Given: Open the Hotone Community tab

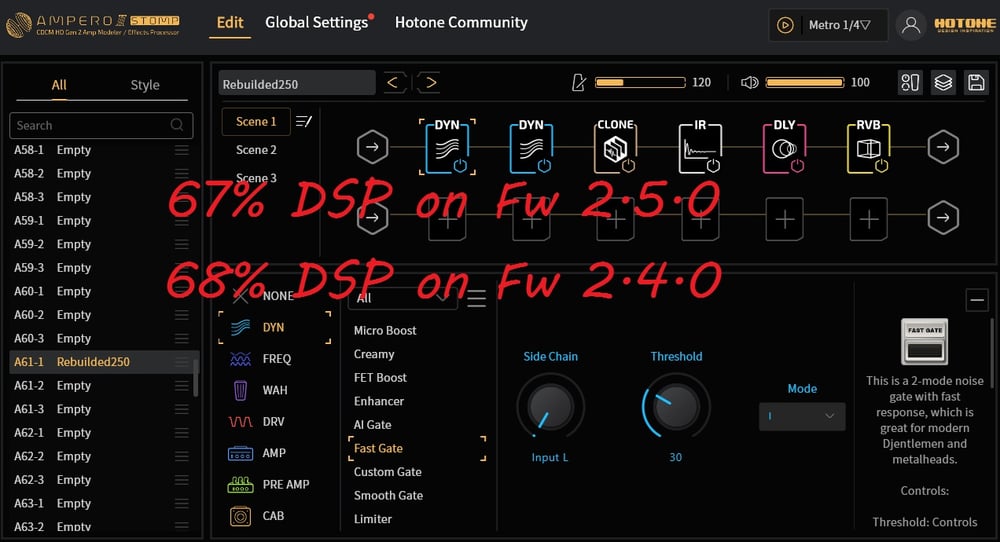Looking at the screenshot, I should coord(461,22).
